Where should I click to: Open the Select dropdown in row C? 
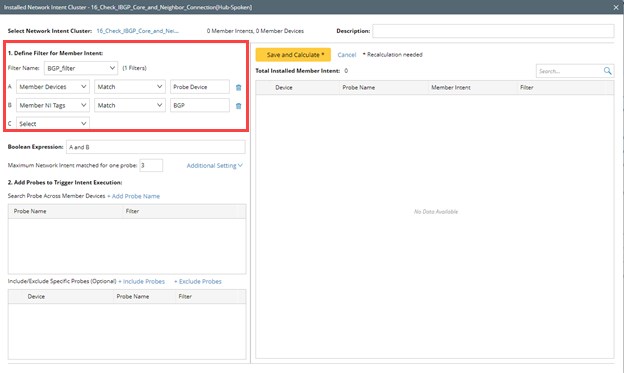pos(53,123)
